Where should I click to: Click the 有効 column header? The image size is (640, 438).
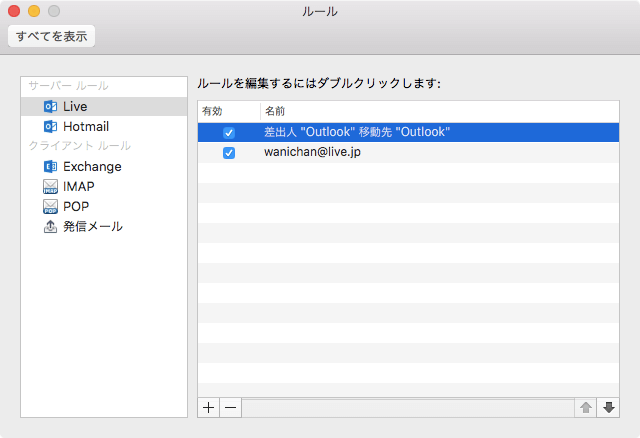pos(229,111)
